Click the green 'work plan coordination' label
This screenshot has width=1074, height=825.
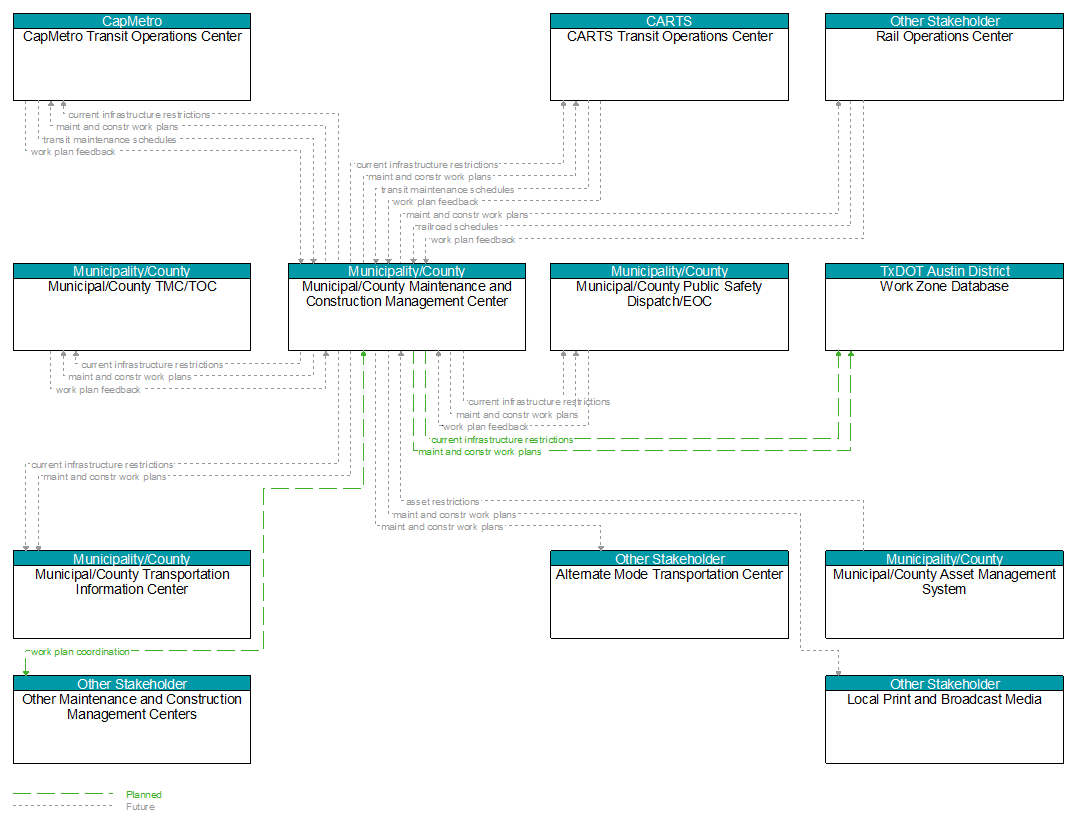coord(80,652)
